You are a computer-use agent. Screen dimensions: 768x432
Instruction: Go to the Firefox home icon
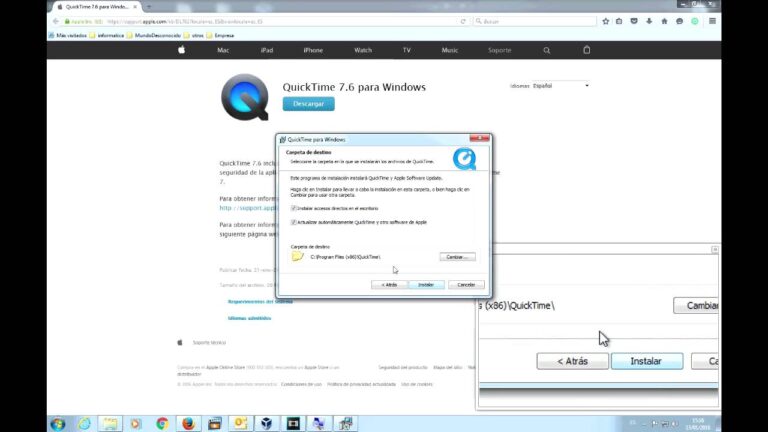point(664,21)
